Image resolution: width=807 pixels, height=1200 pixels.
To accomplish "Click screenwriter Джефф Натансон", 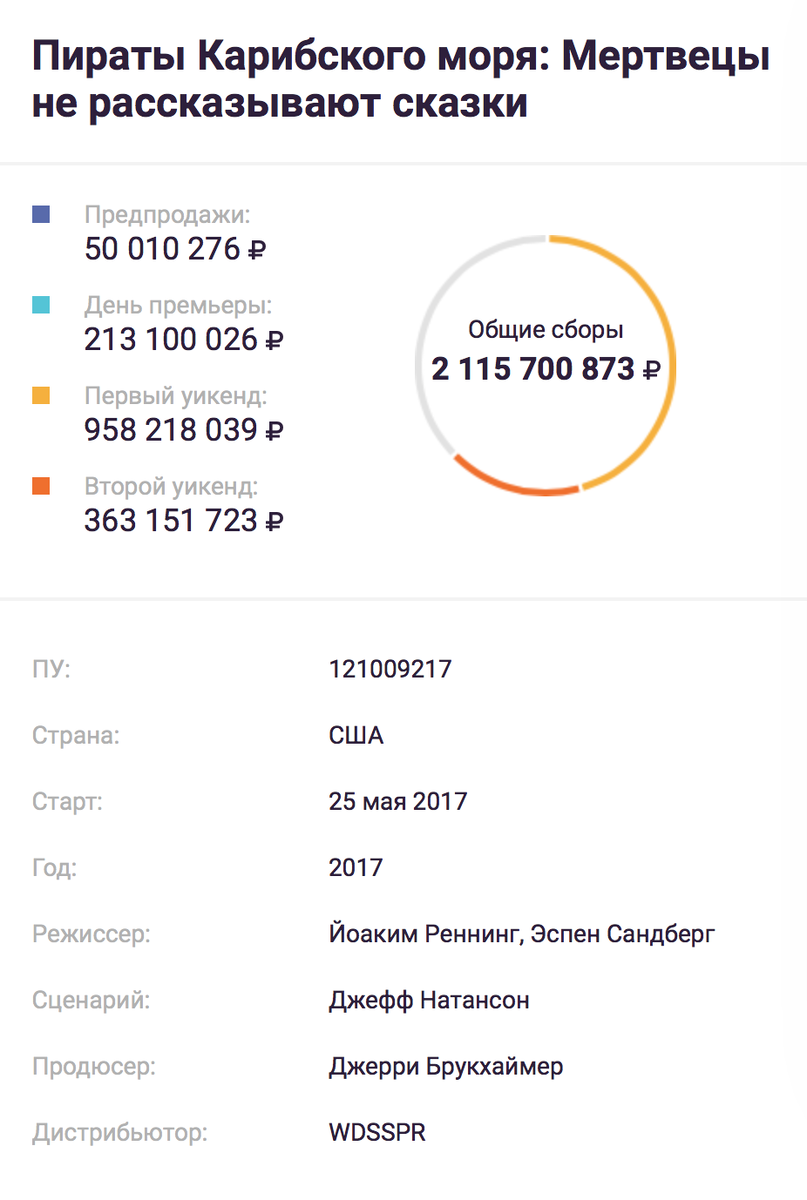I will click(429, 1000).
